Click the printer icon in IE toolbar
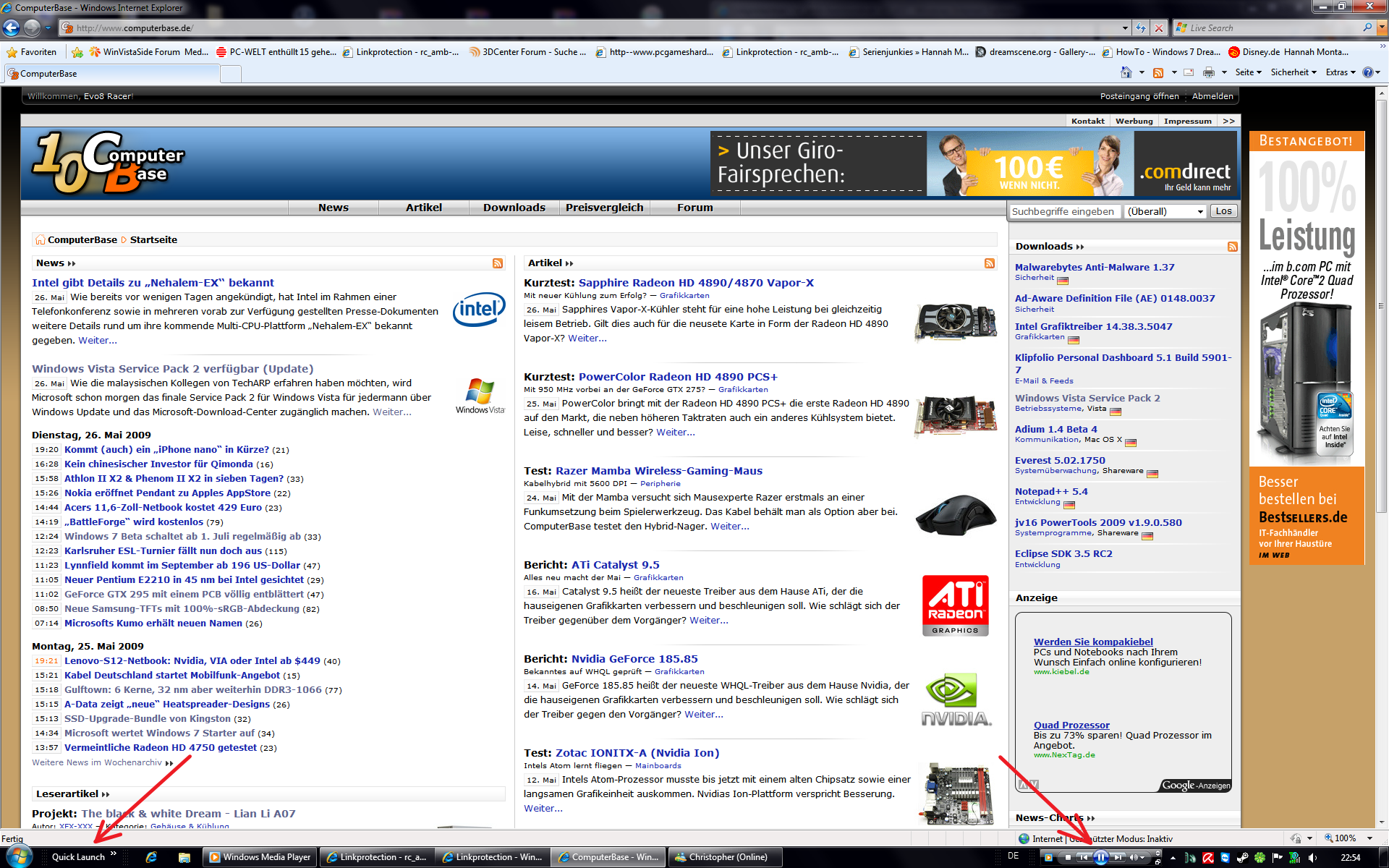1389x868 pixels. 1208,72
